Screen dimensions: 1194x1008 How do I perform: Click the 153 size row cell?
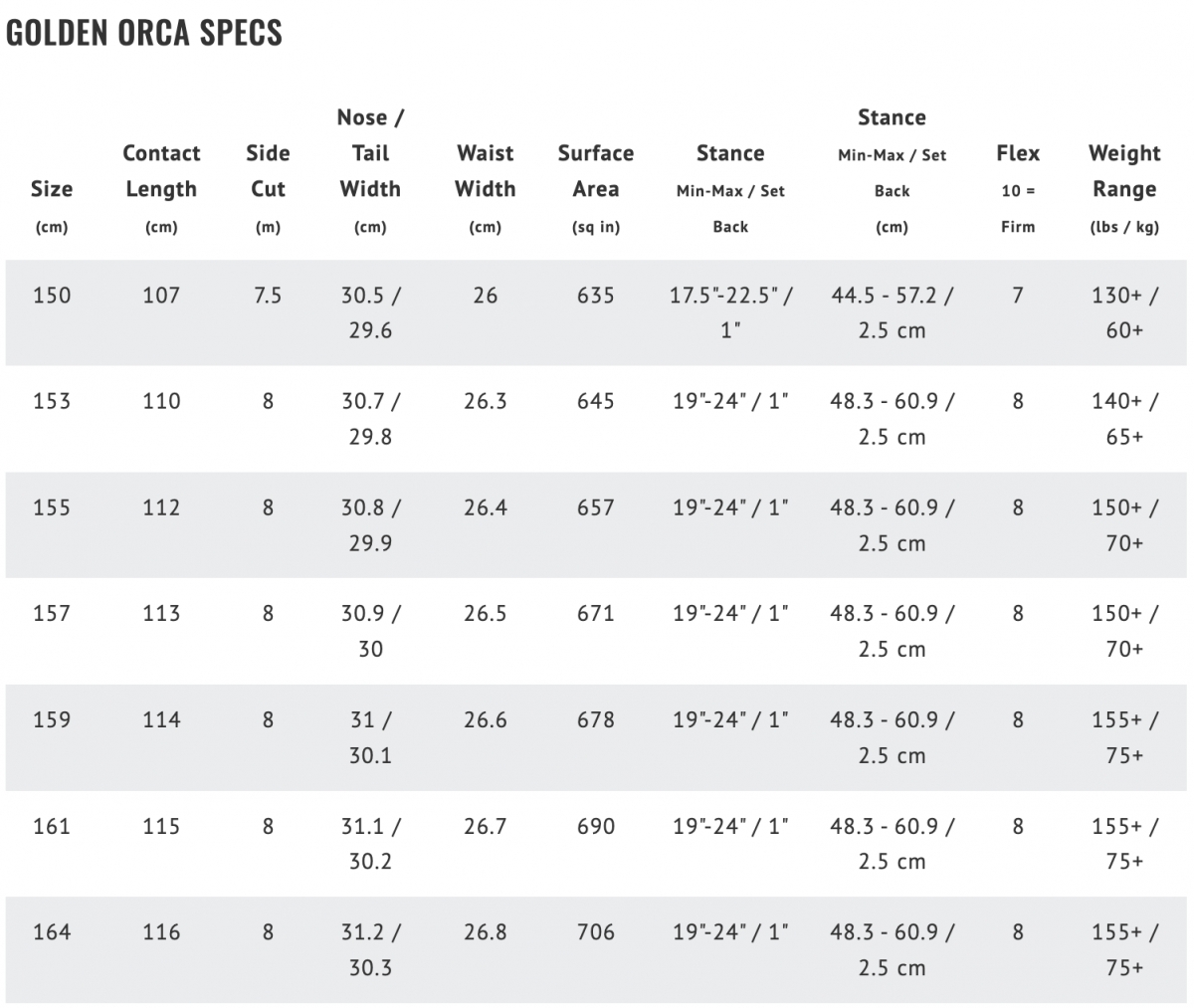(x=52, y=401)
